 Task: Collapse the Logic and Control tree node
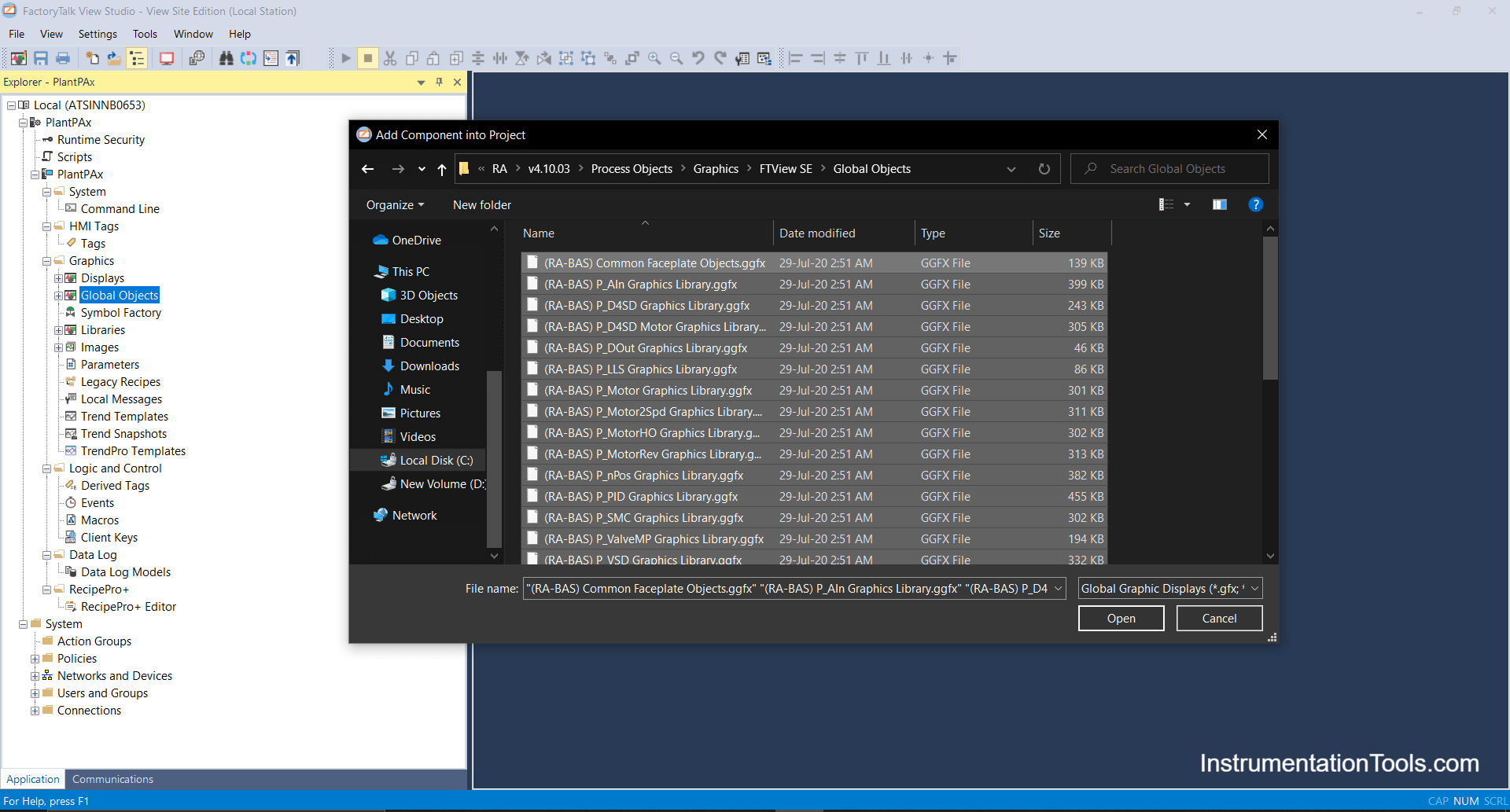(46, 468)
